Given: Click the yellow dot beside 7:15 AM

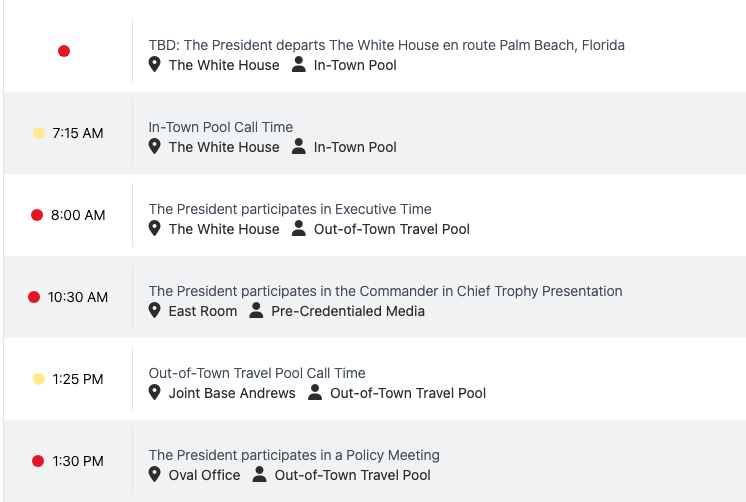Looking at the screenshot, I should click(39, 133).
